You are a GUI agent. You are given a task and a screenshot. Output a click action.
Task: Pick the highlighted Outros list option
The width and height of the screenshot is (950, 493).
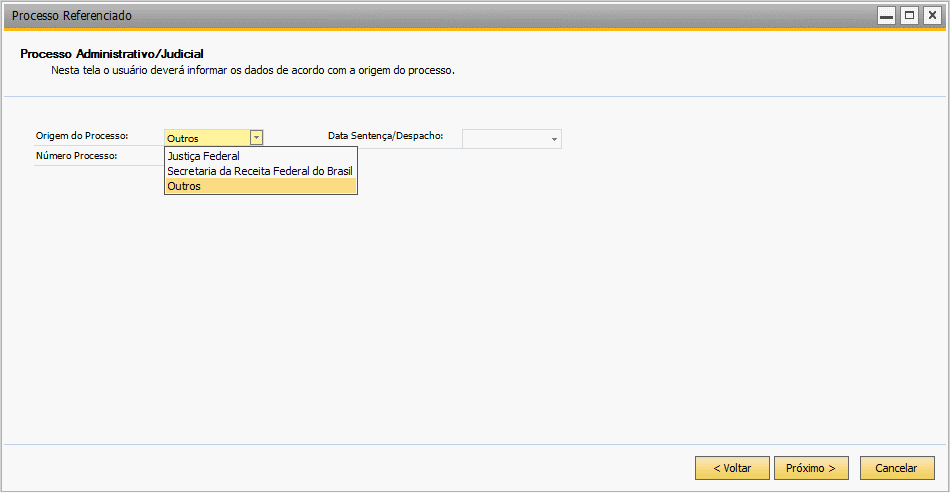pyautogui.click(x=261, y=187)
